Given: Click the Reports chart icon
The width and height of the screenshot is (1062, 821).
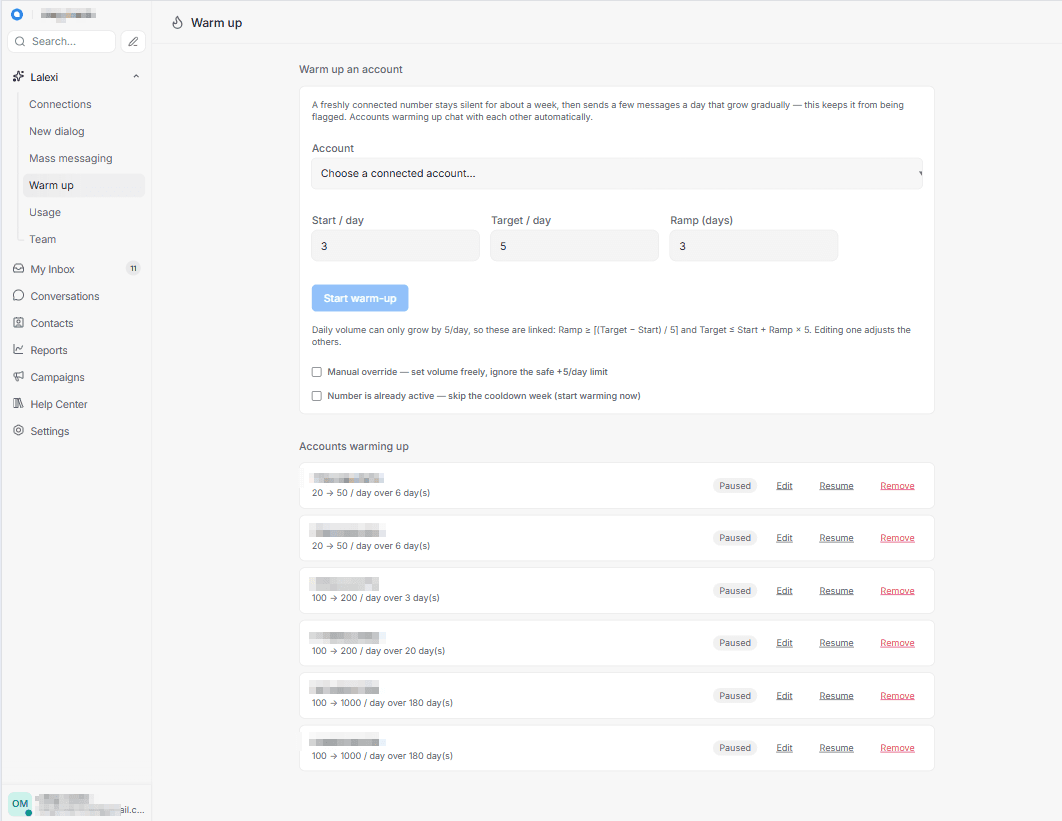Looking at the screenshot, I should pyautogui.click(x=18, y=350).
